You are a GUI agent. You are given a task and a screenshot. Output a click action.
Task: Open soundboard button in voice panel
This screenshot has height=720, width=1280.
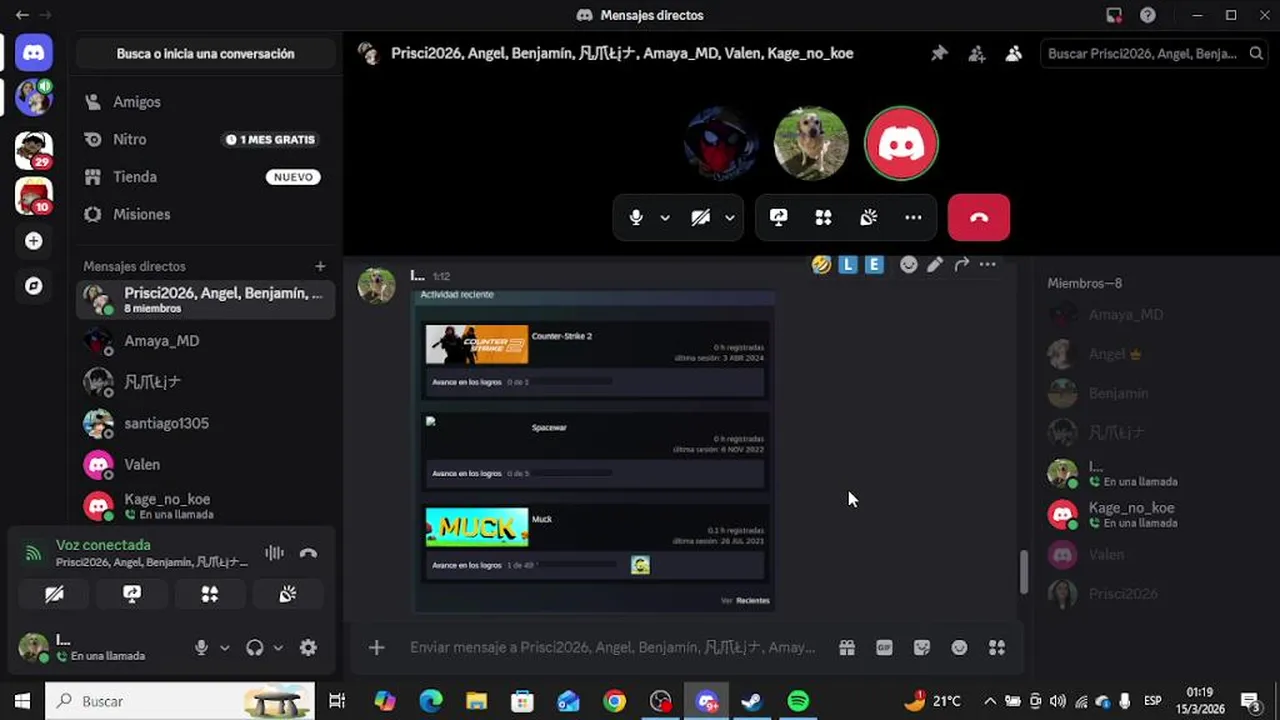coord(288,594)
